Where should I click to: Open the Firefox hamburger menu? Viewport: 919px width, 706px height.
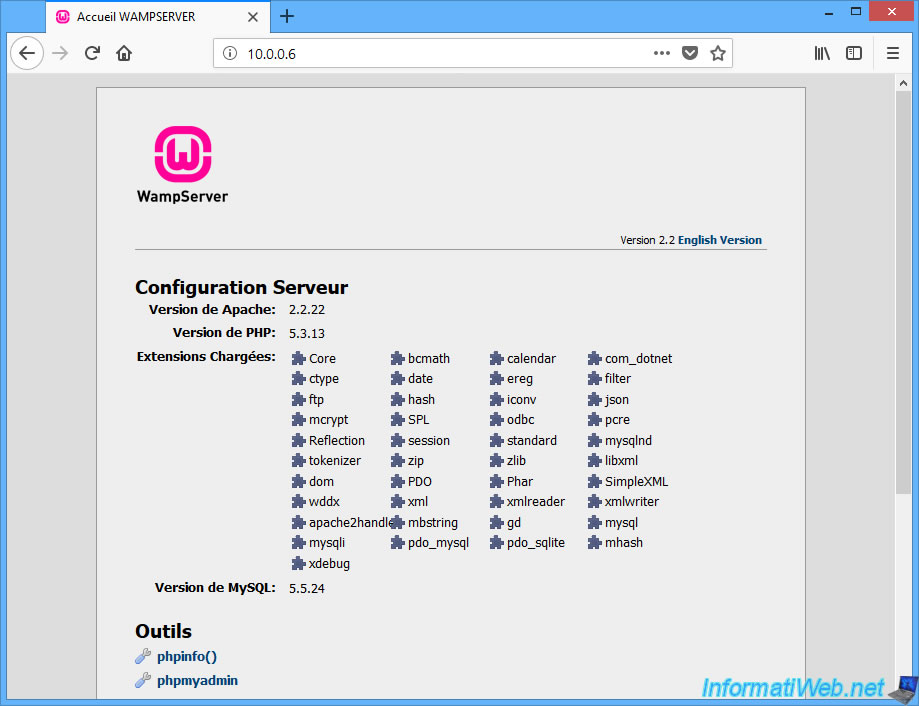point(893,53)
